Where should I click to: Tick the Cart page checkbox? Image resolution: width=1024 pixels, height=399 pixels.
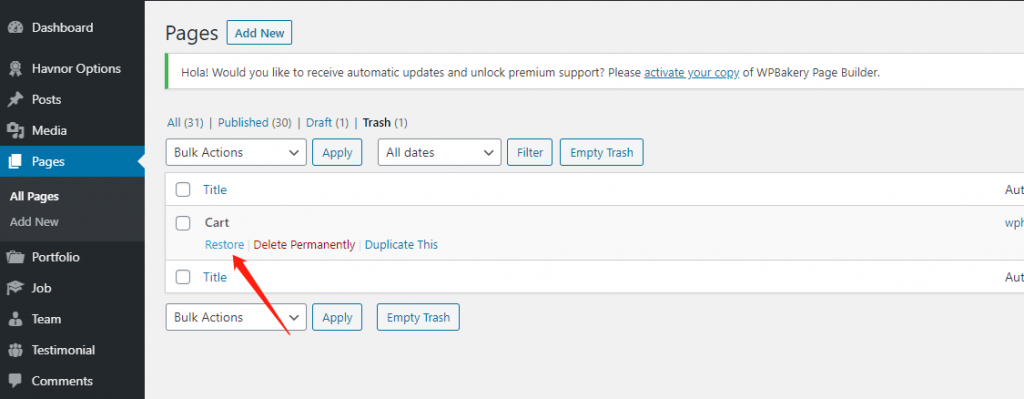point(184,223)
